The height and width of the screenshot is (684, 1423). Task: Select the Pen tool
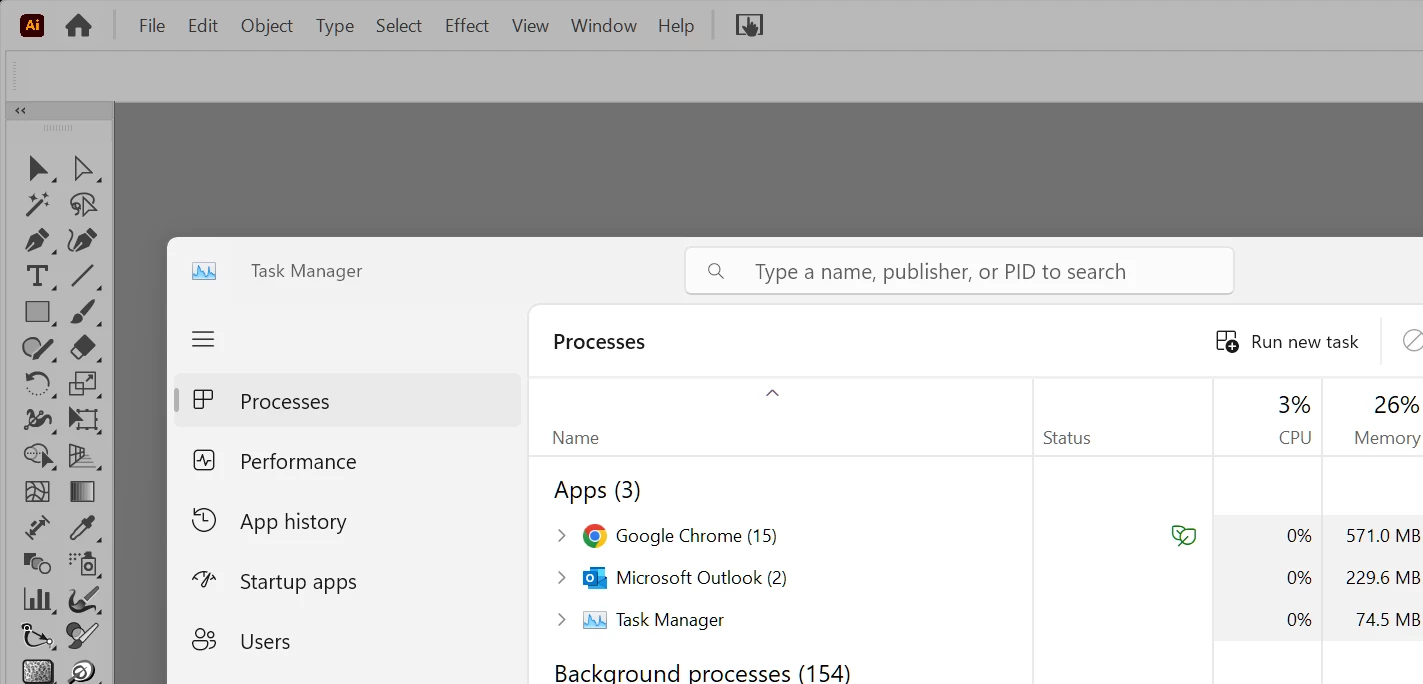[38, 240]
